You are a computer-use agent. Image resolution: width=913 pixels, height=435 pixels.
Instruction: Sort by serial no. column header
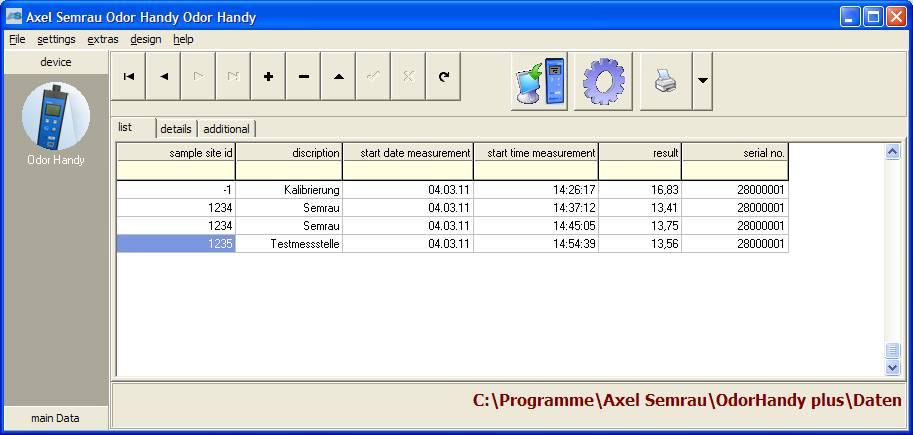click(735, 153)
